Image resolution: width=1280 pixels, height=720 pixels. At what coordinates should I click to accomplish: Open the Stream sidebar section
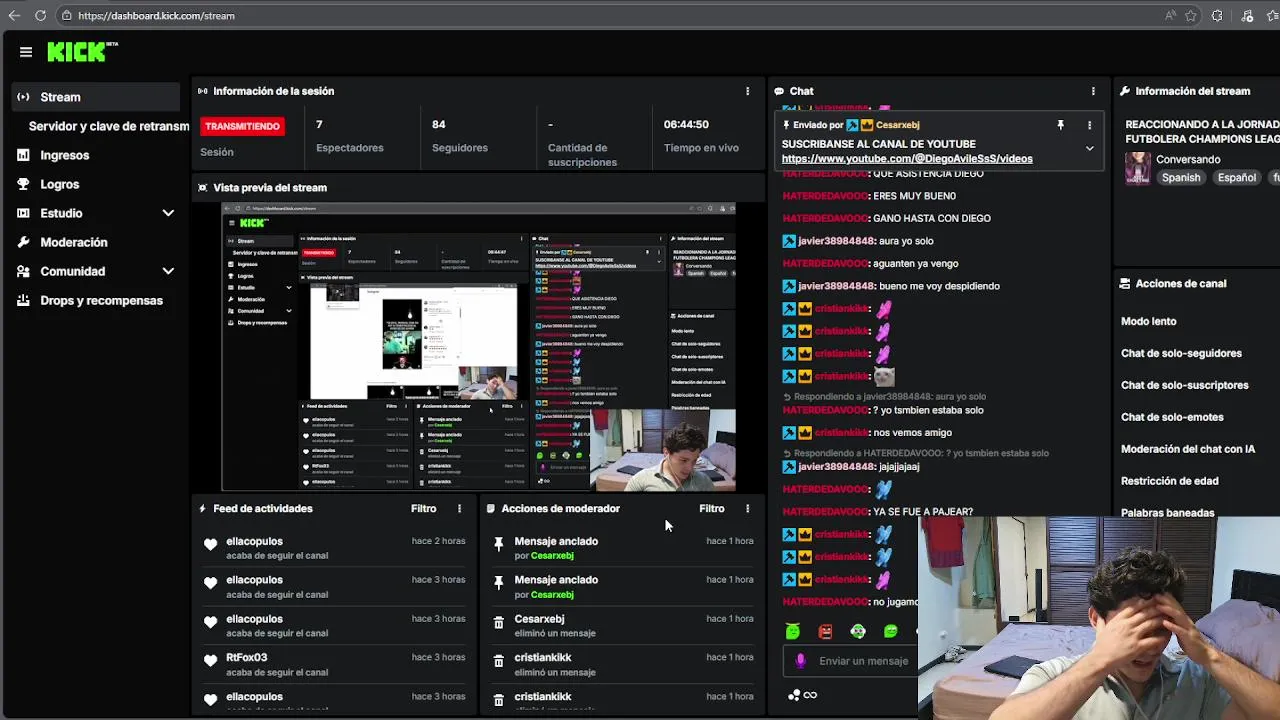pos(96,97)
